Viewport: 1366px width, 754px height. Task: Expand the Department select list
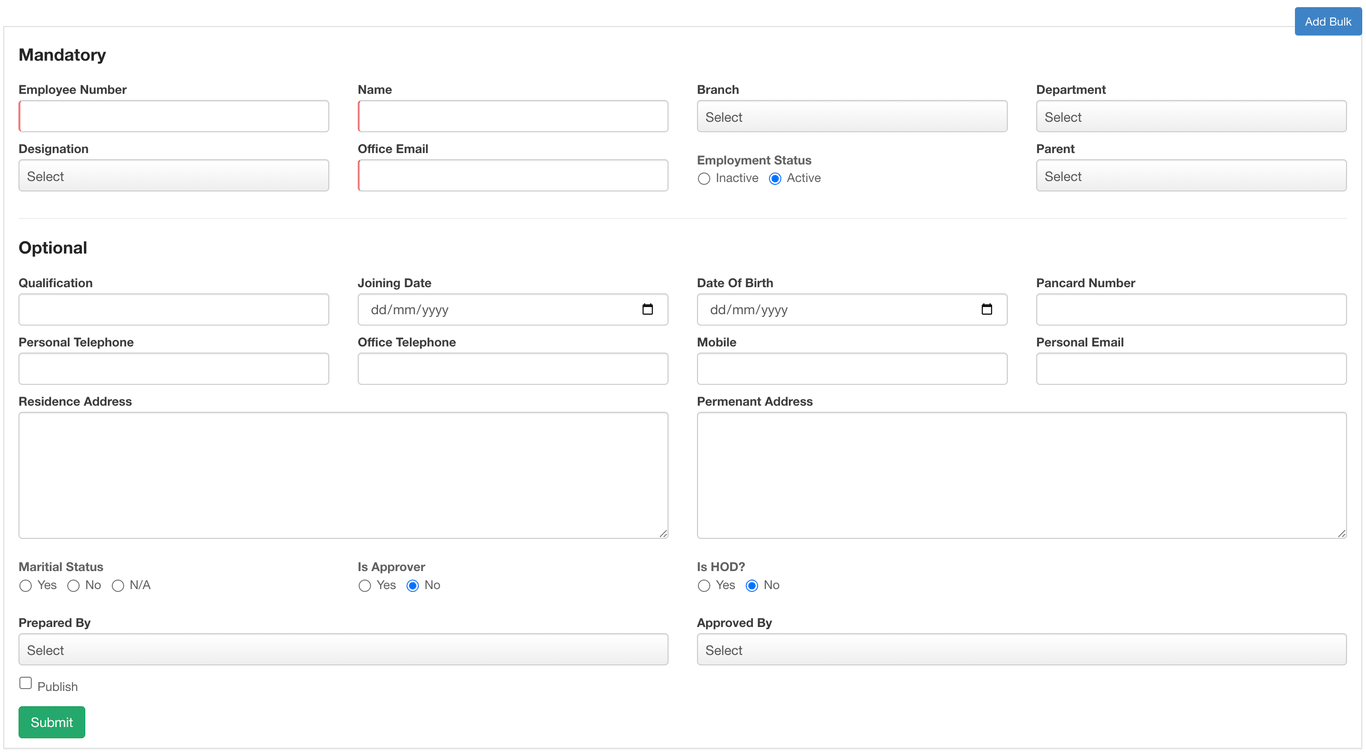1191,116
